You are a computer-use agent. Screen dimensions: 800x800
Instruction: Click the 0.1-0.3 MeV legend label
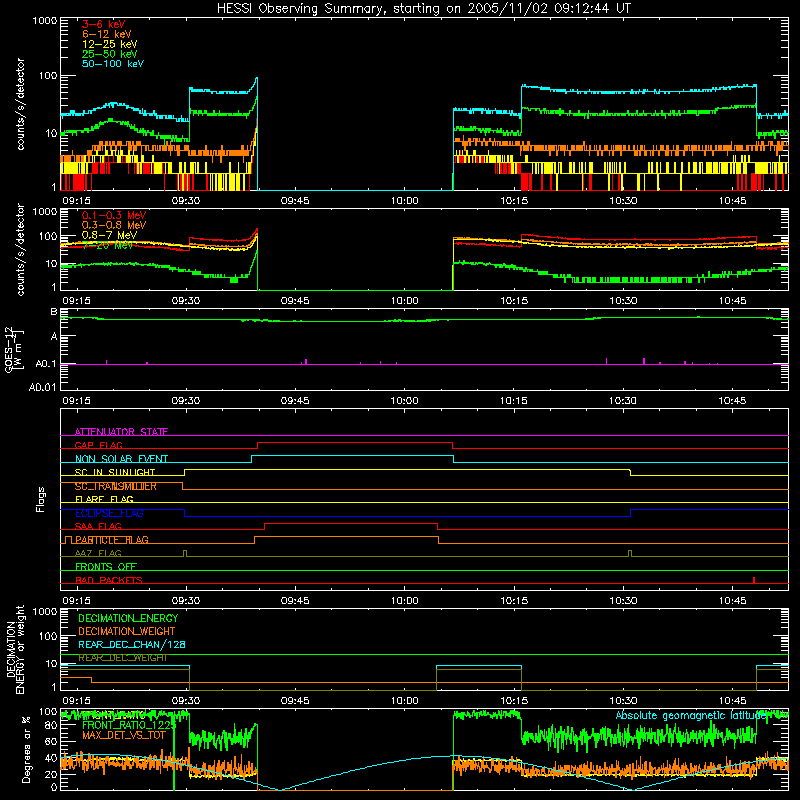click(x=114, y=215)
